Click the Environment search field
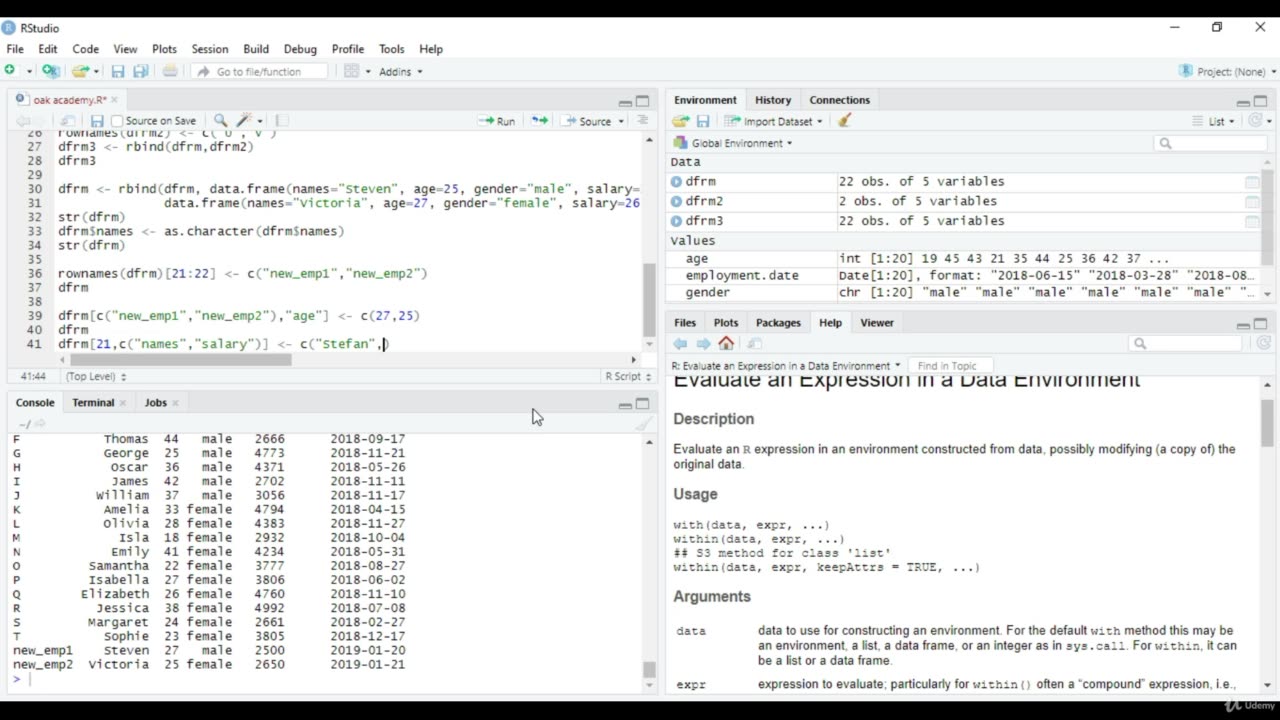The height and width of the screenshot is (720, 1280). point(1210,143)
